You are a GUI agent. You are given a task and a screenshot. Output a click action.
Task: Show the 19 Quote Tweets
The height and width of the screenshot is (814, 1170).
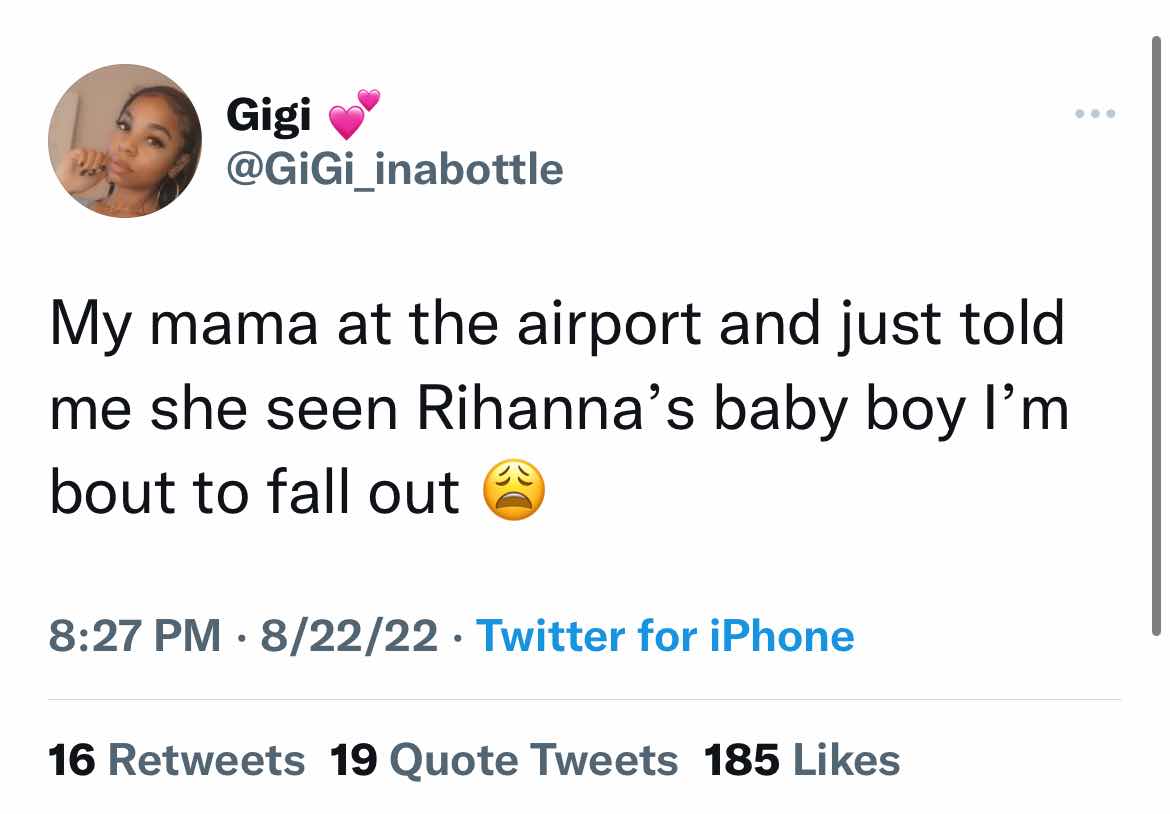(504, 760)
